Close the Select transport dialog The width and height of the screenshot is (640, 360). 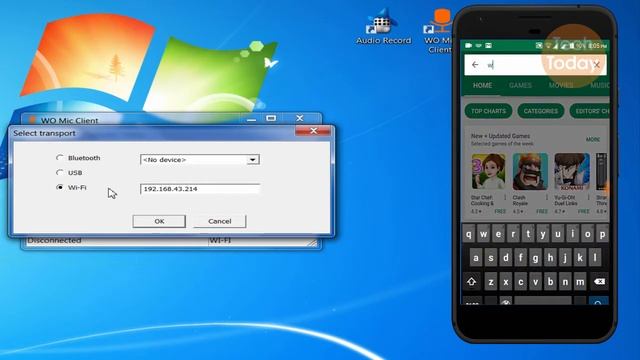point(313,131)
